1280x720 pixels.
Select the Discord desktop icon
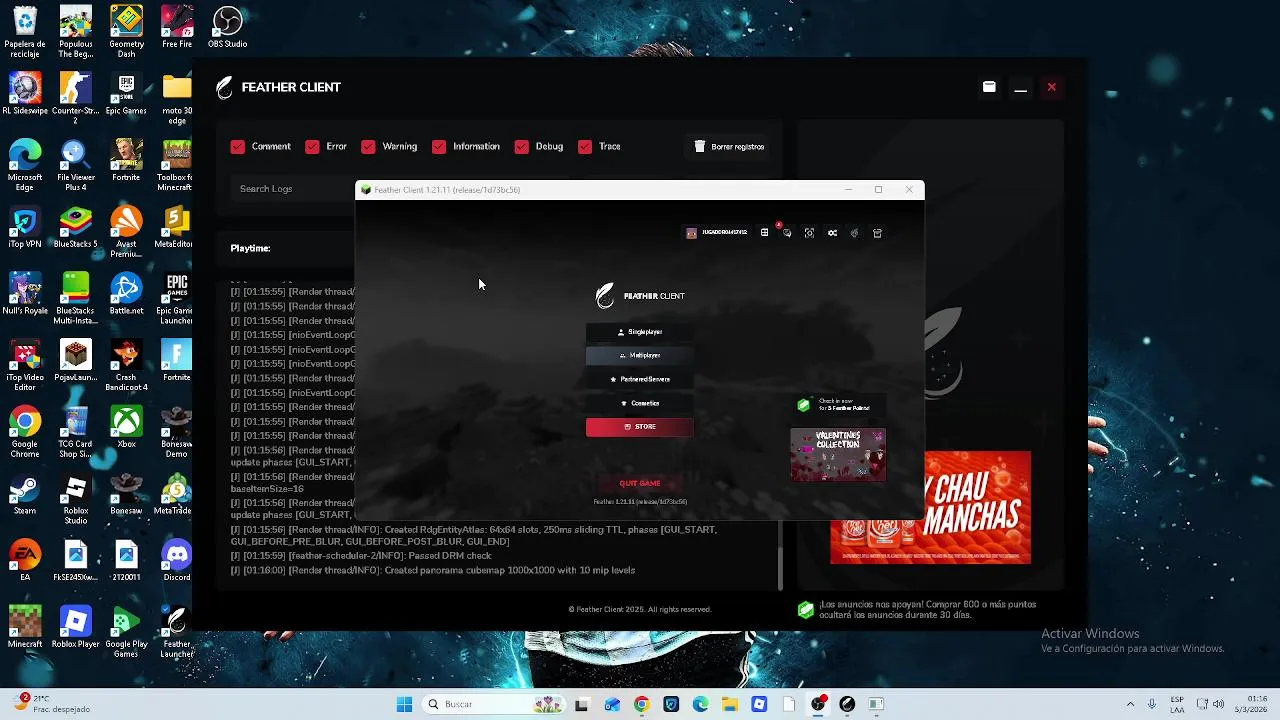coord(177,561)
